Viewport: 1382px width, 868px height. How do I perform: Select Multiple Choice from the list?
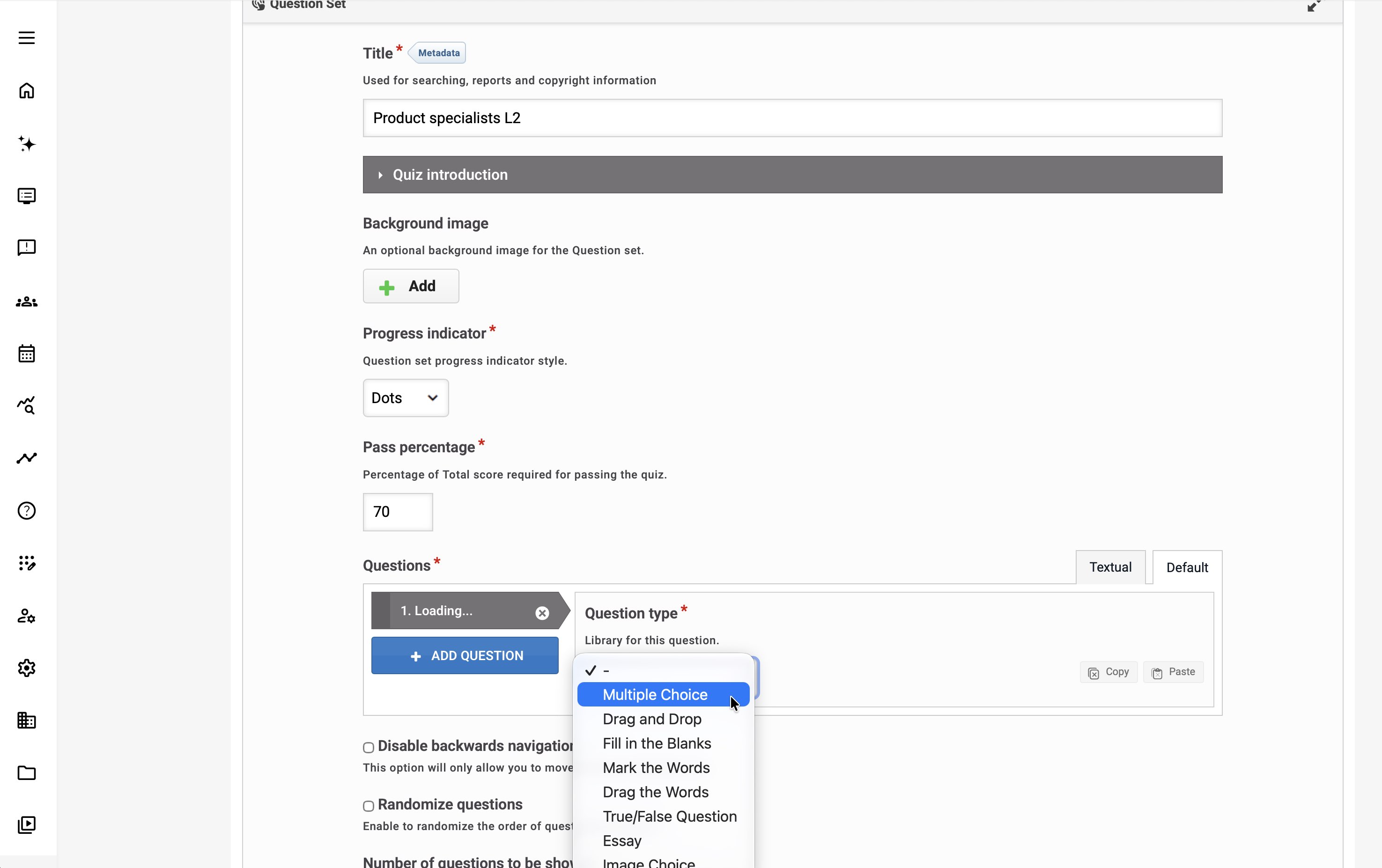coord(663,695)
